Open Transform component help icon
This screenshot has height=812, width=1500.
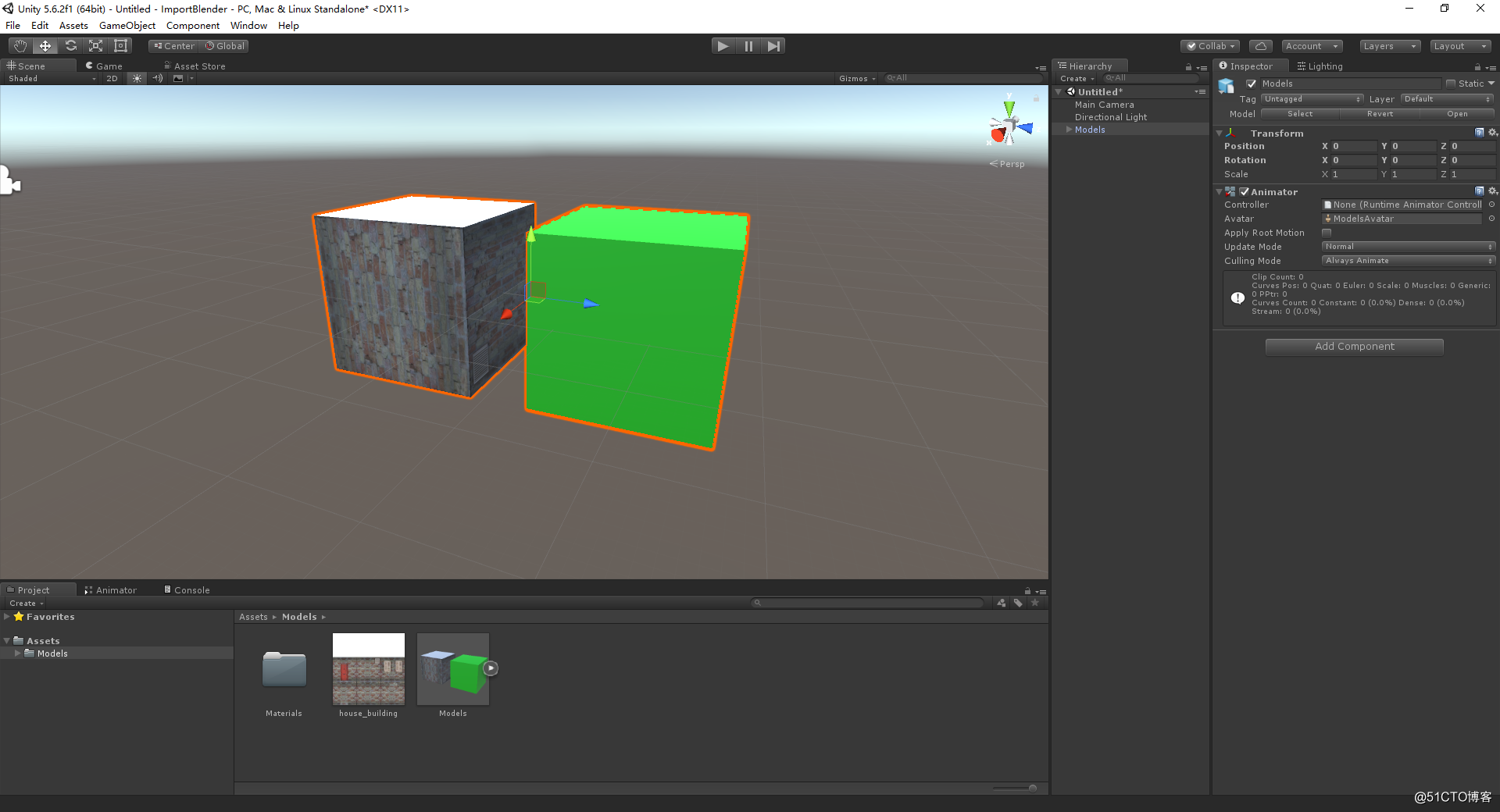point(1479,133)
